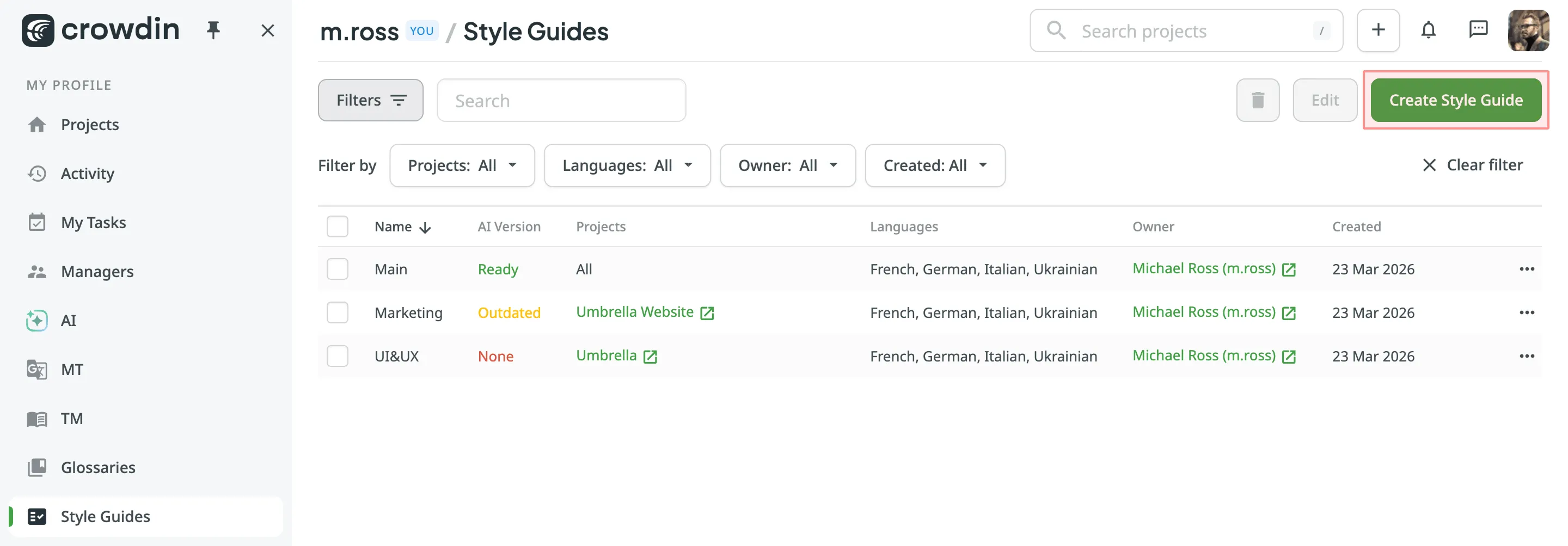Open the Projects: All filter dropdown
The width and height of the screenshot is (1568, 546).
pos(462,165)
